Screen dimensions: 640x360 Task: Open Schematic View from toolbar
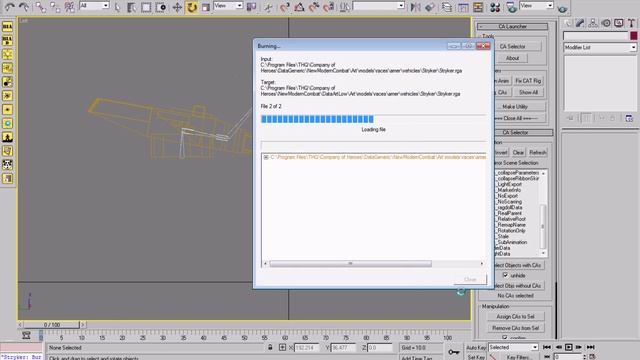click(478, 7)
